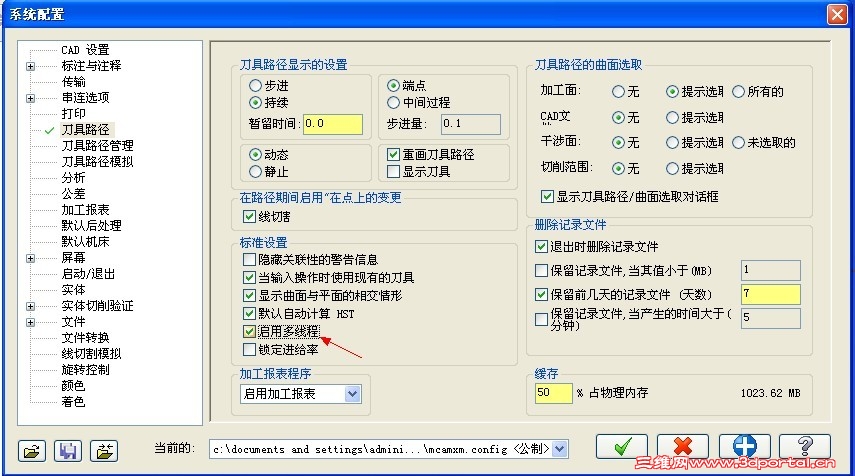Open the 启用加工报表 dropdown
Screen dimensions: 855x476
[353, 394]
